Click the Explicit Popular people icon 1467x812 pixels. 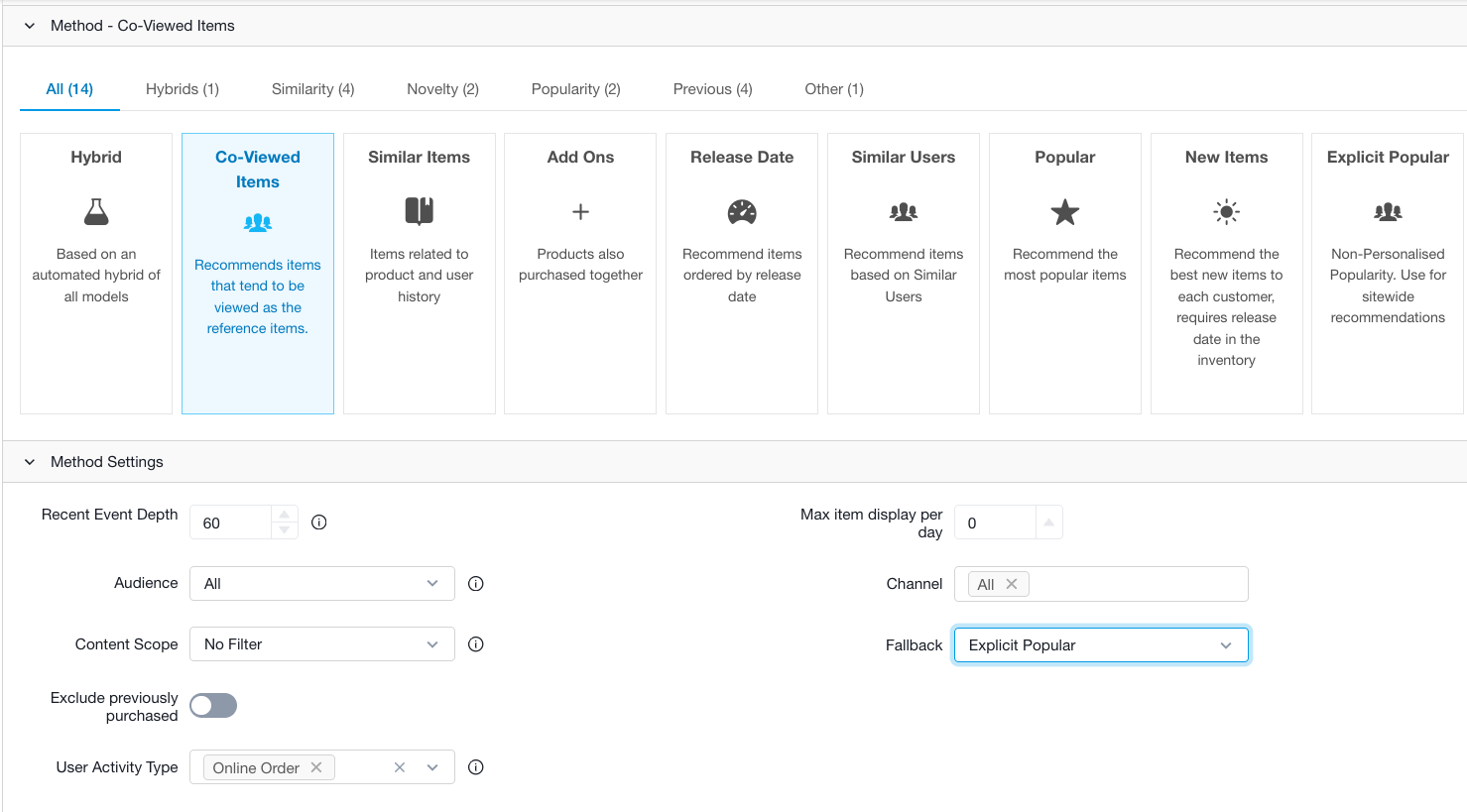[x=1389, y=211]
